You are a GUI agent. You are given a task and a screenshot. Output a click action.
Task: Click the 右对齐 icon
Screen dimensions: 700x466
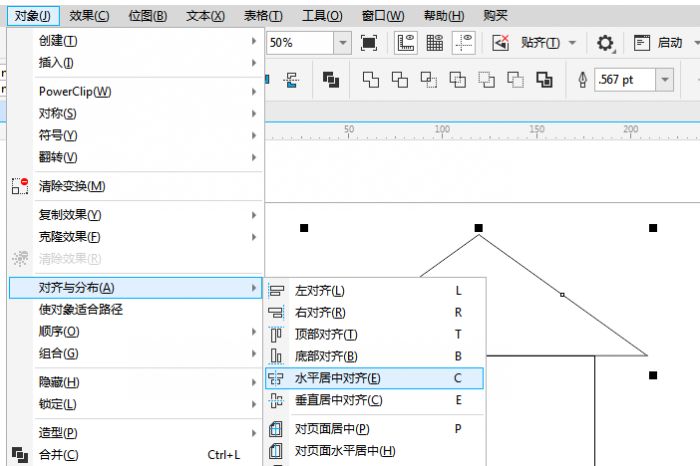tap(276, 312)
